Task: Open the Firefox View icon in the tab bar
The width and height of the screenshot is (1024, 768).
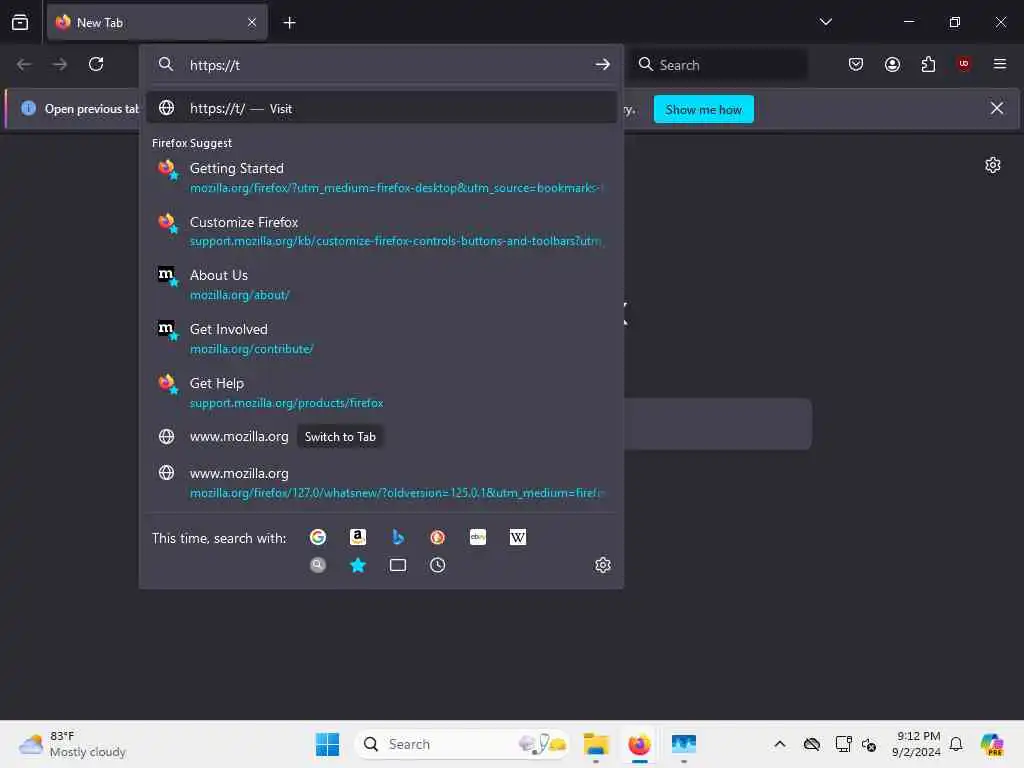Action: click(20, 22)
